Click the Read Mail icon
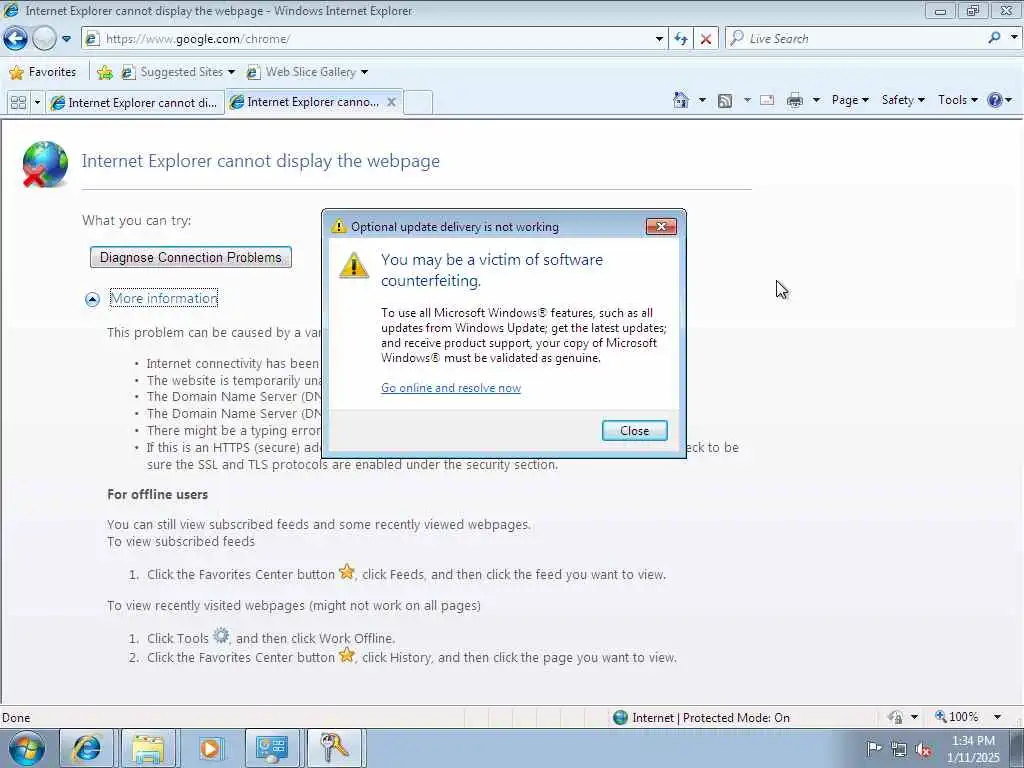 (767, 101)
